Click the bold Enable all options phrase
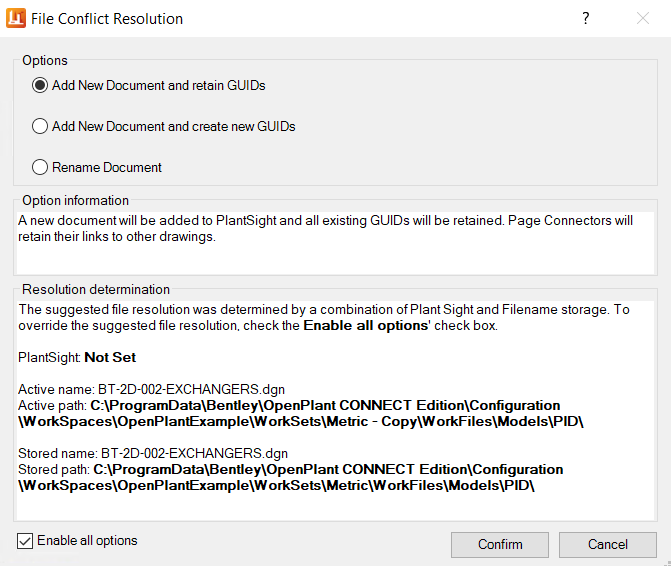This screenshot has width=671, height=566. click(x=366, y=326)
